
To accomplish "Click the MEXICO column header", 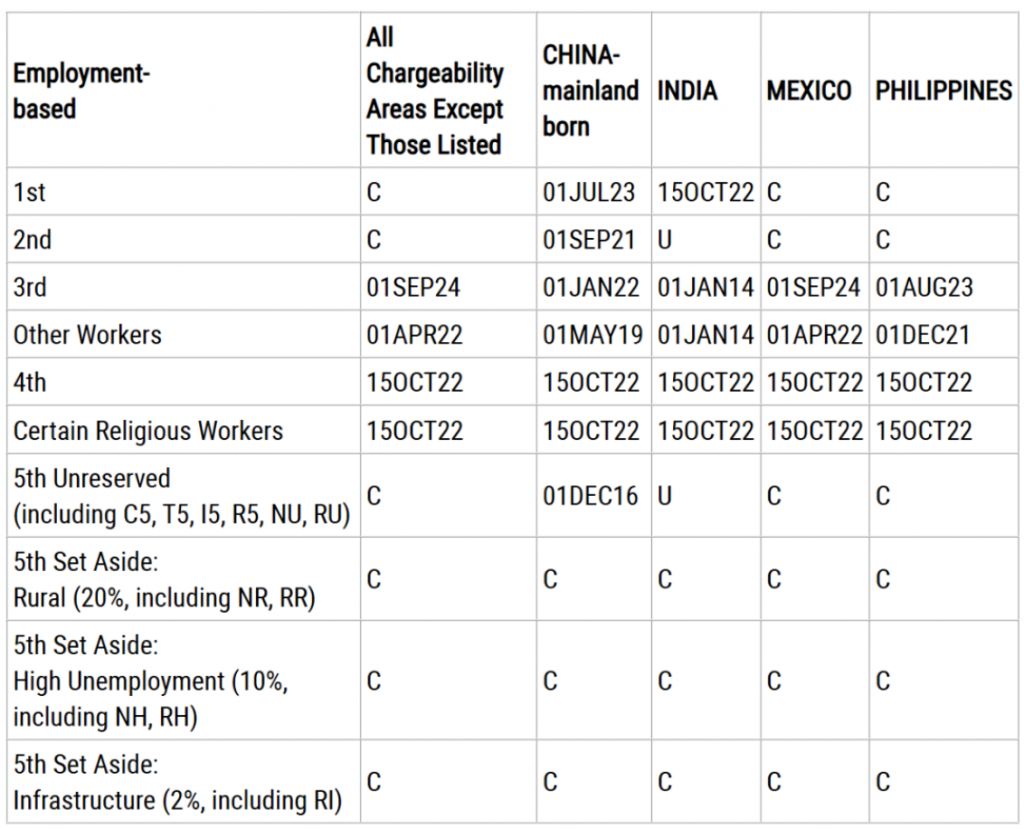I will 808,91.
